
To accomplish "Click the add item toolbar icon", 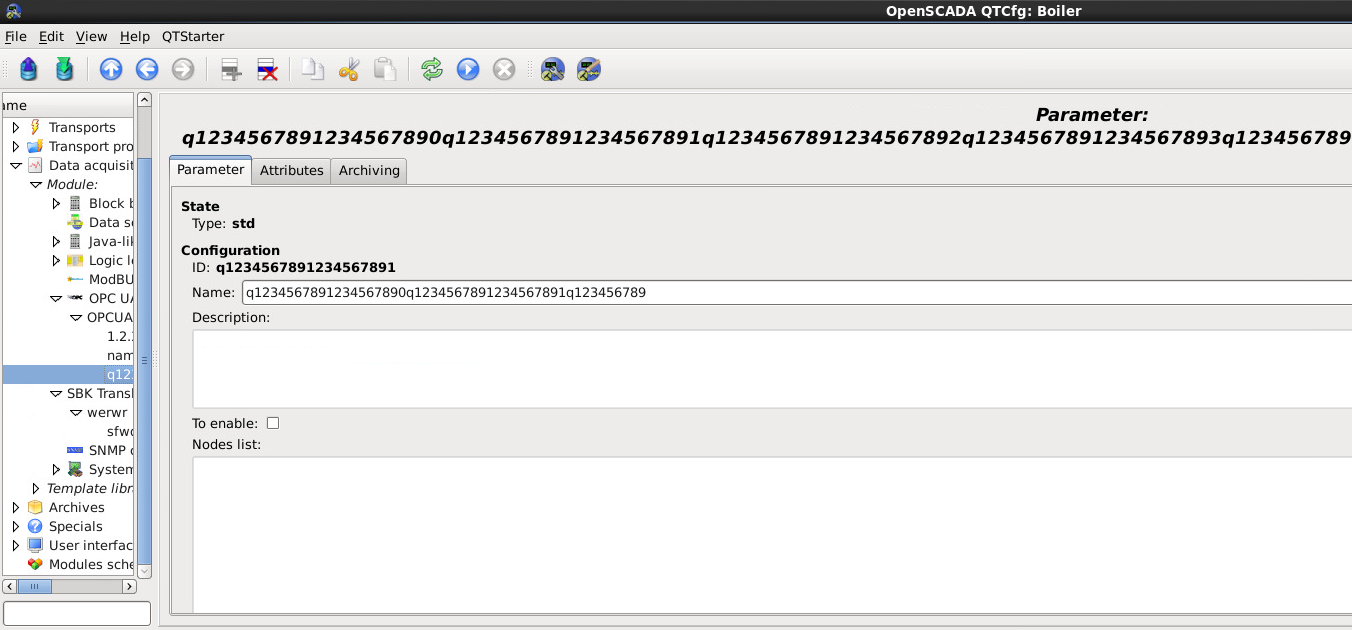I will (x=231, y=69).
